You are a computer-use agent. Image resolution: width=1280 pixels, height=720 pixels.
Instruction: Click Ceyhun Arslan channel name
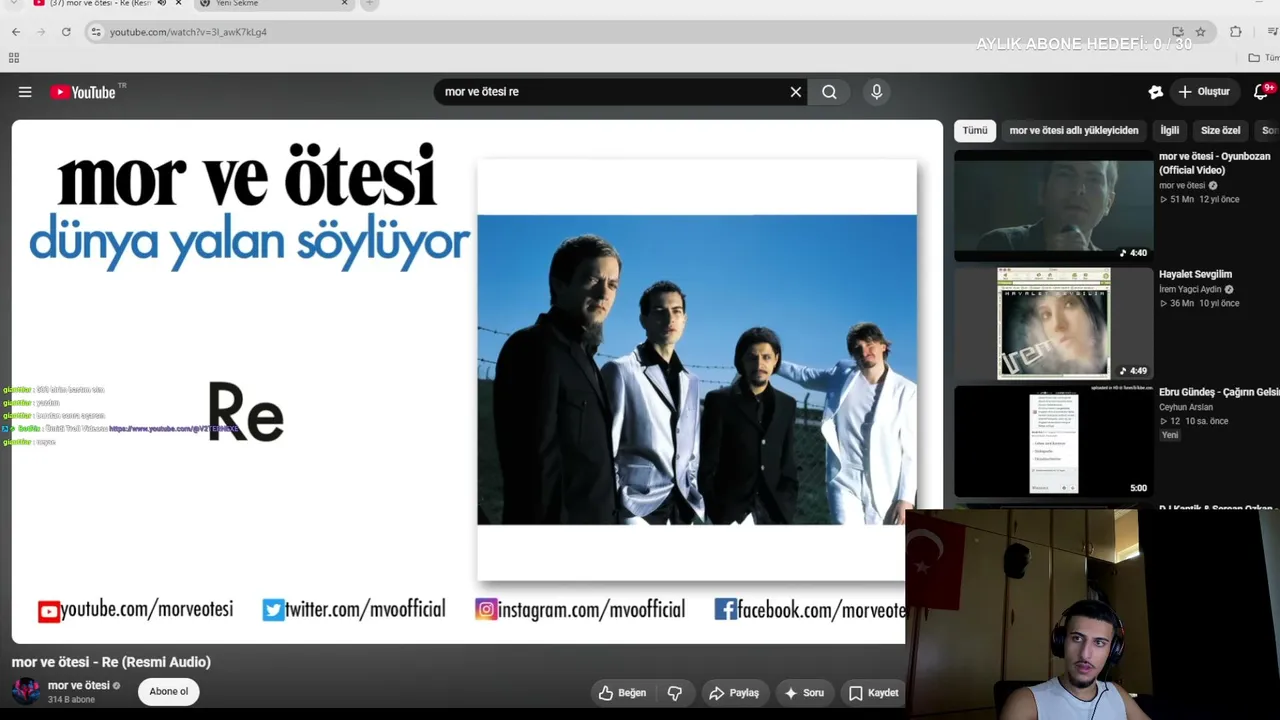tap(1186, 408)
